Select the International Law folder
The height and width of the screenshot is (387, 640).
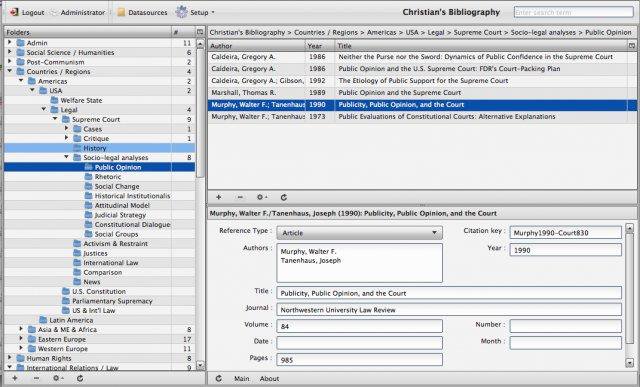coord(111,262)
